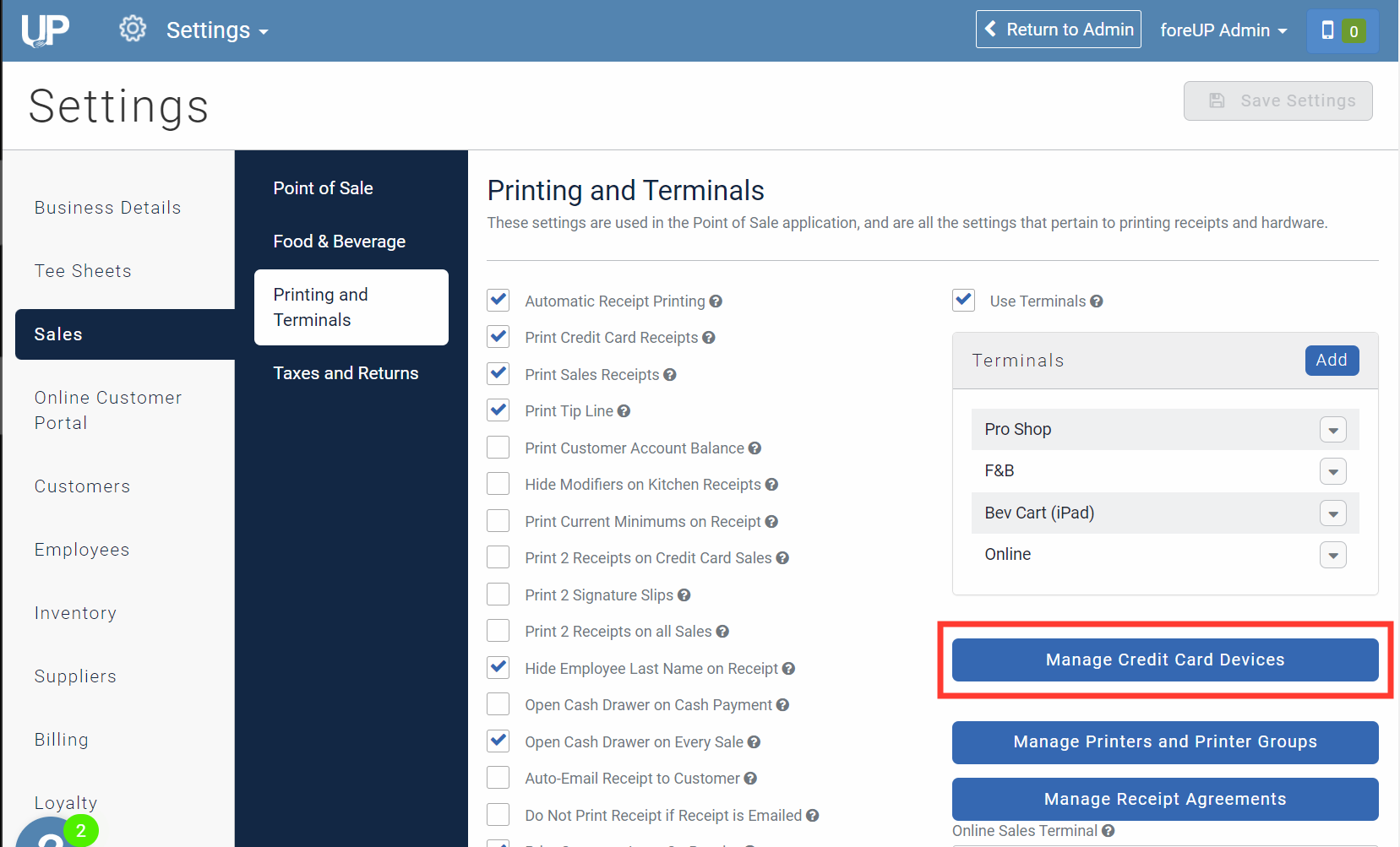This screenshot has height=847, width=1400.
Task: Click help icon beside Print Tip Line
Action: coord(624,410)
